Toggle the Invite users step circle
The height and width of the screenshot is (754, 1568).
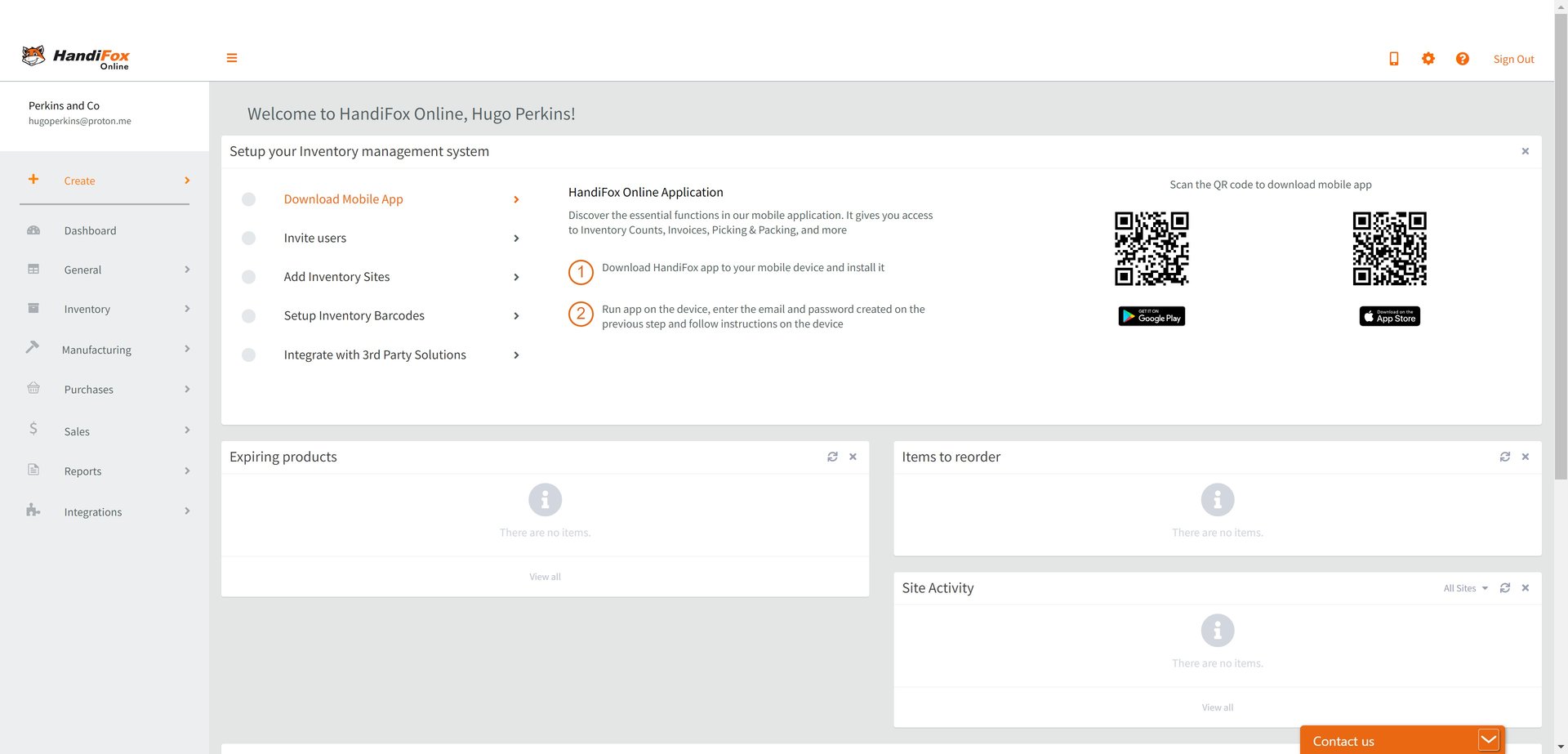[249, 239]
